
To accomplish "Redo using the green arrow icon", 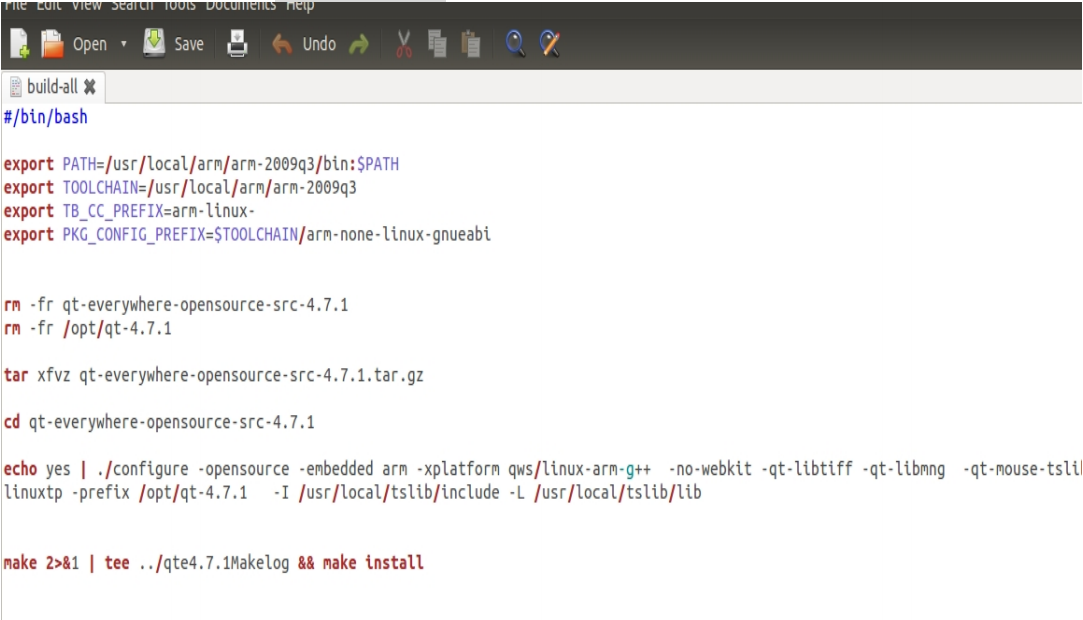I will tap(359, 45).
